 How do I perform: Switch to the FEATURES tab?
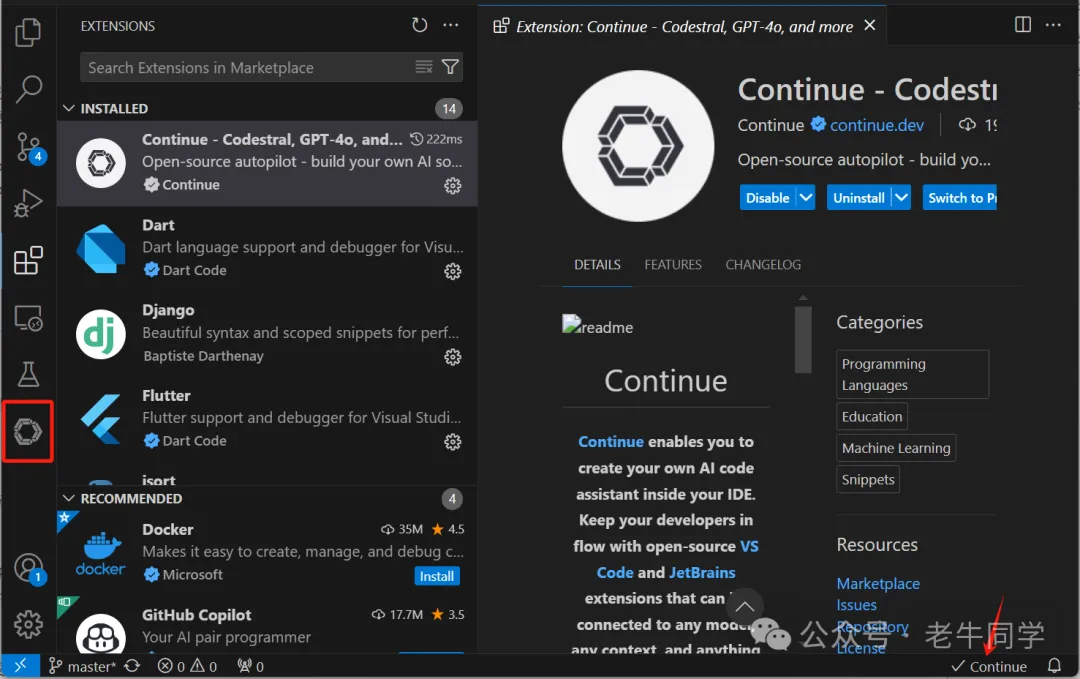673,264
